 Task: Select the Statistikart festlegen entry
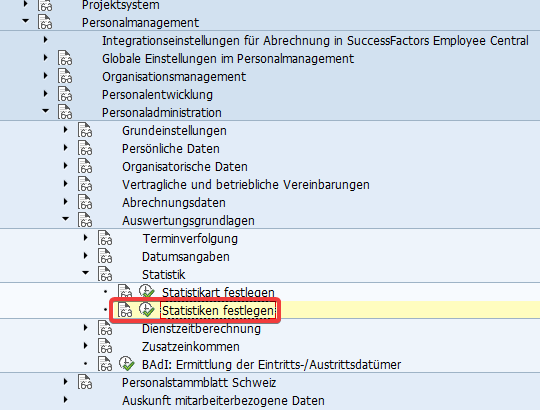[218, 293]
